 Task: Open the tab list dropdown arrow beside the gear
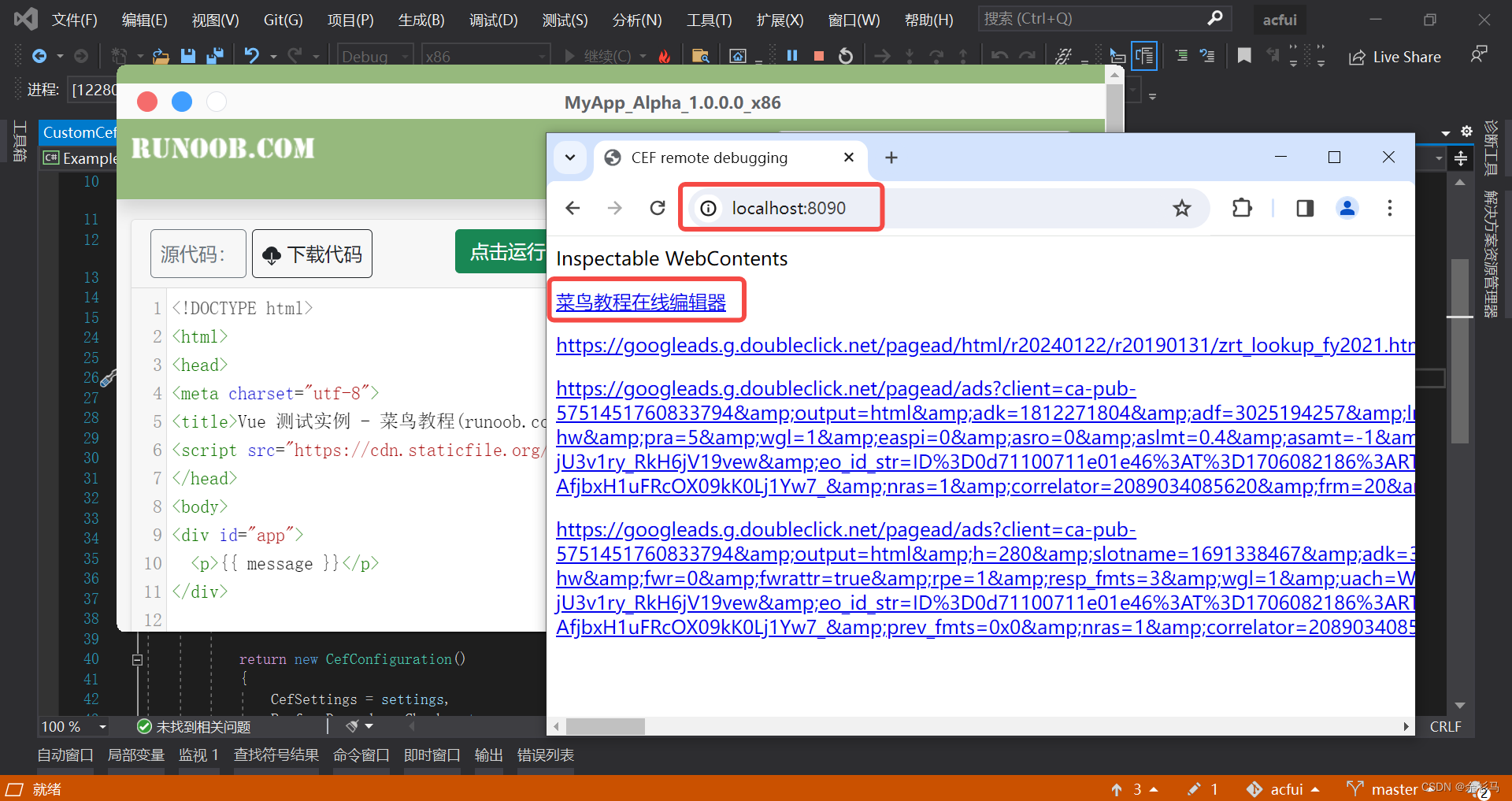coord(1446,132)
